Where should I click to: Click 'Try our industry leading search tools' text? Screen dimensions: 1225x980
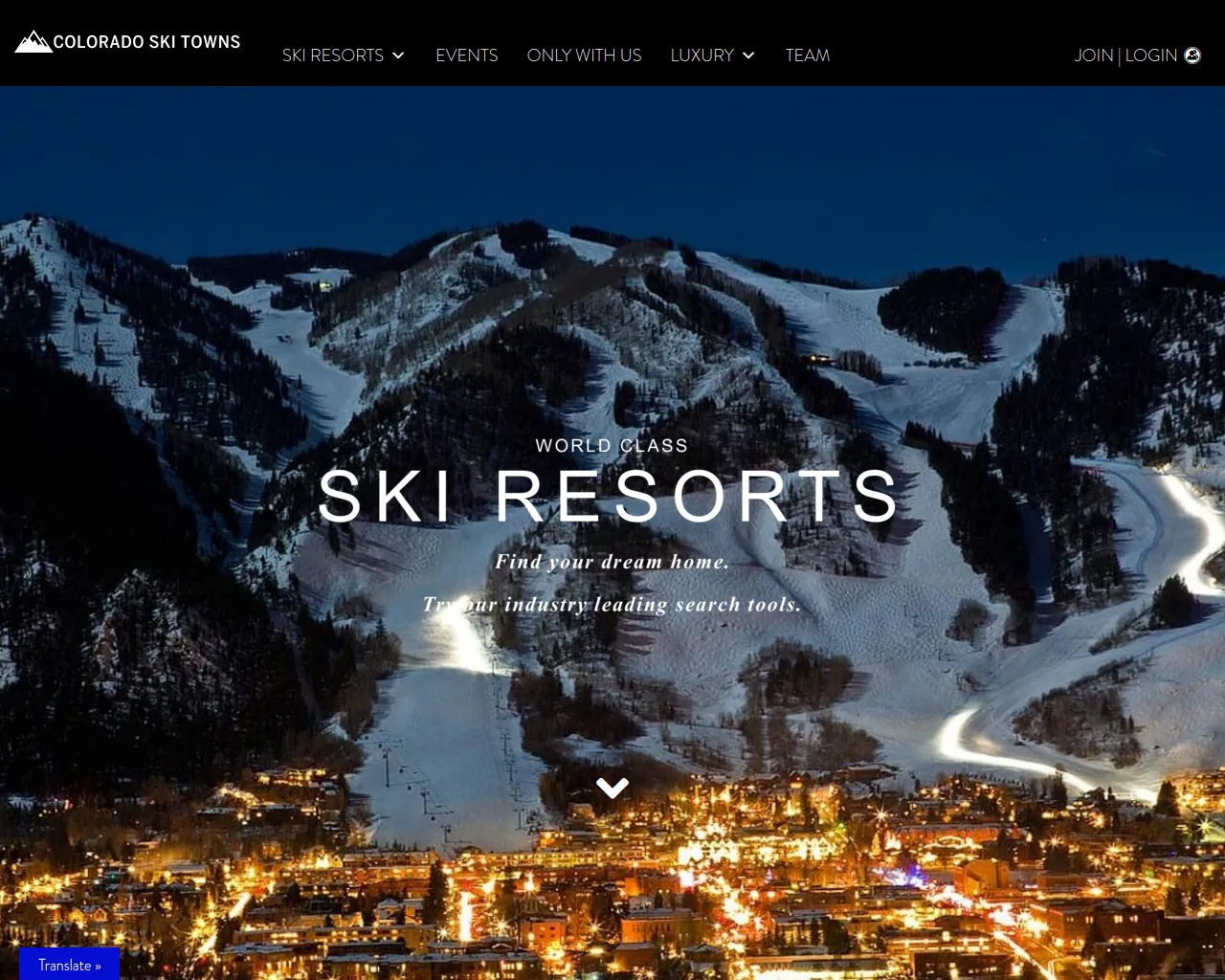pyautogui.click(x=612, y=605)
